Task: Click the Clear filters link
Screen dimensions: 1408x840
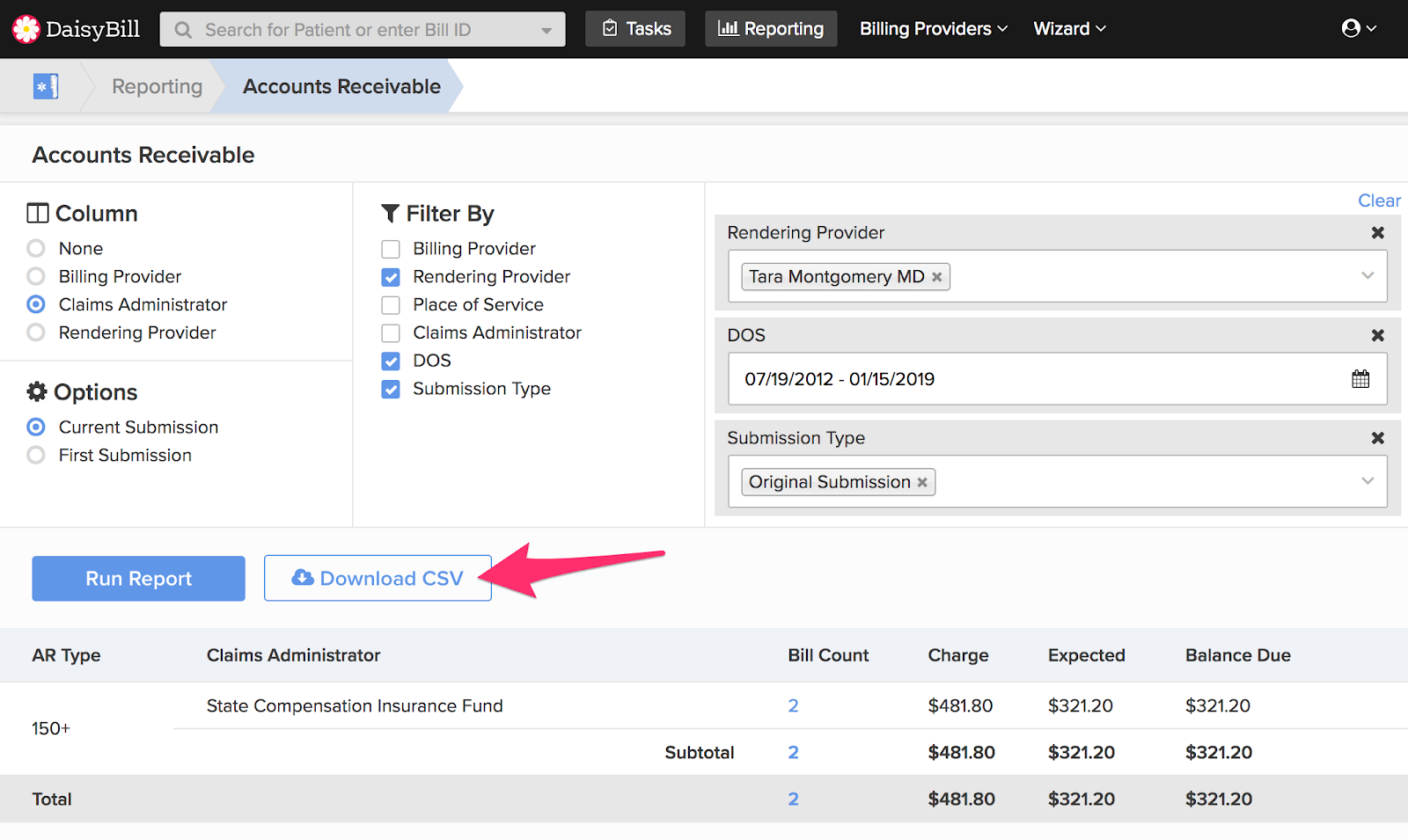Action: 1379,201
